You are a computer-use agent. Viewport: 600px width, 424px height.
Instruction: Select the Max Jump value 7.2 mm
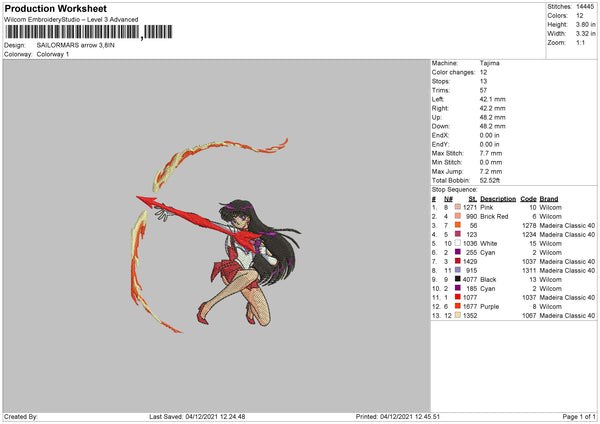tap(491, 171)
